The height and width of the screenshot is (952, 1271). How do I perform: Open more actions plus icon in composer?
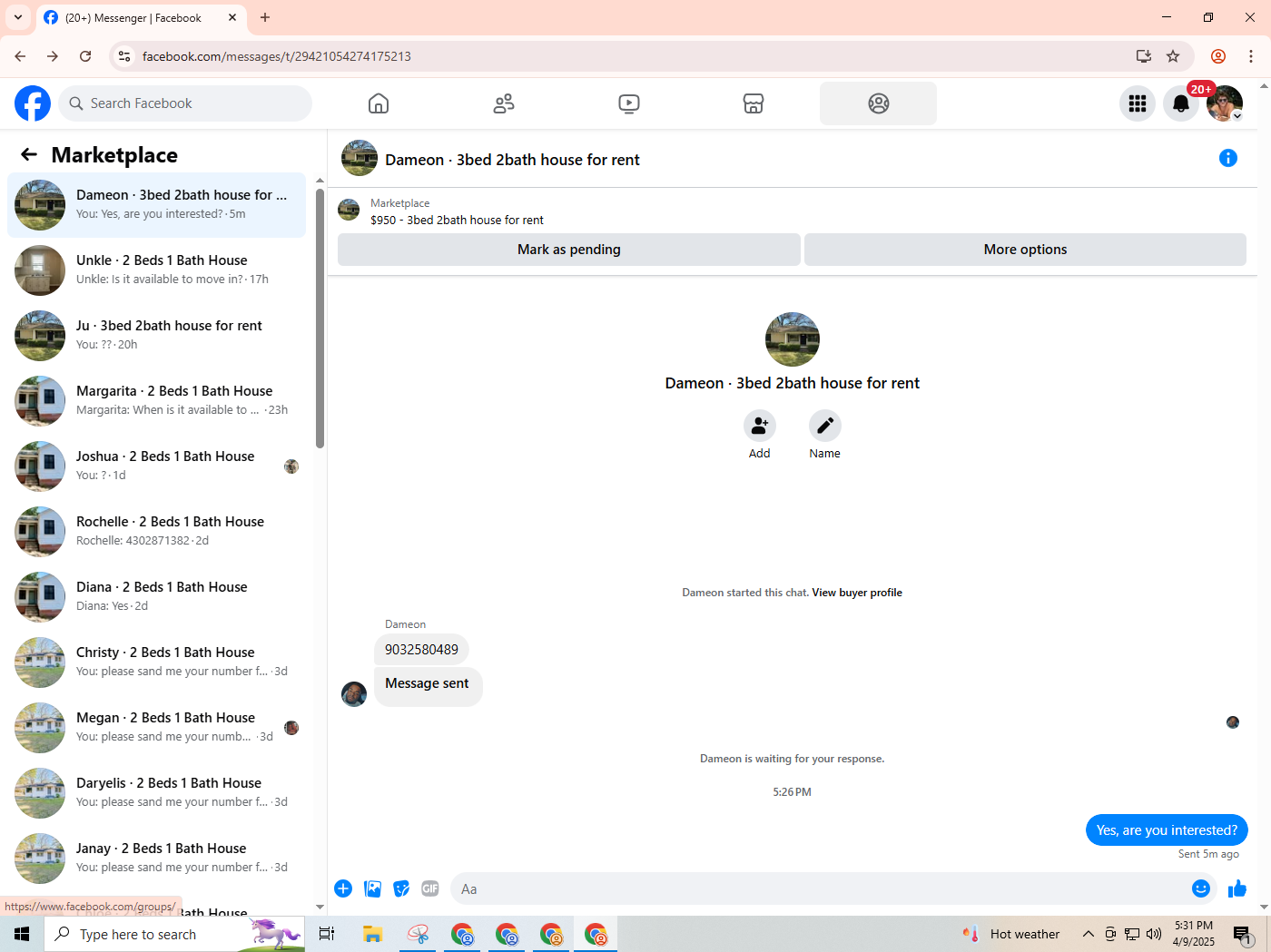[x=343, y=888]
